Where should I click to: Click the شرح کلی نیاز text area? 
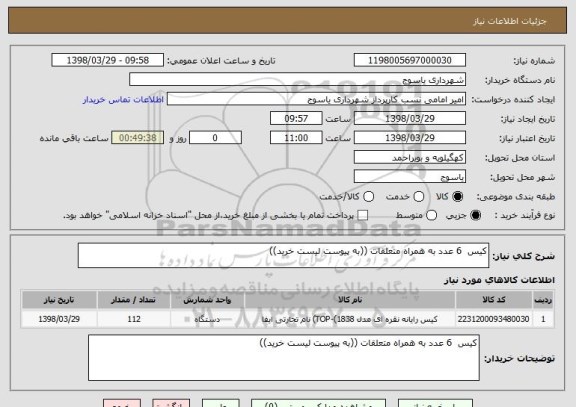pos(283,255)
